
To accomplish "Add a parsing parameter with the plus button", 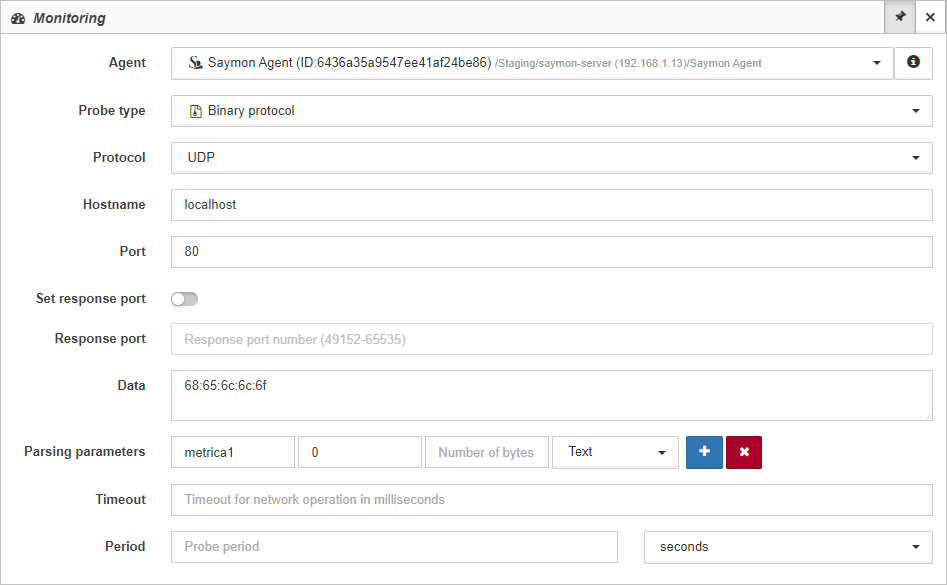I will tap(704, 452).
